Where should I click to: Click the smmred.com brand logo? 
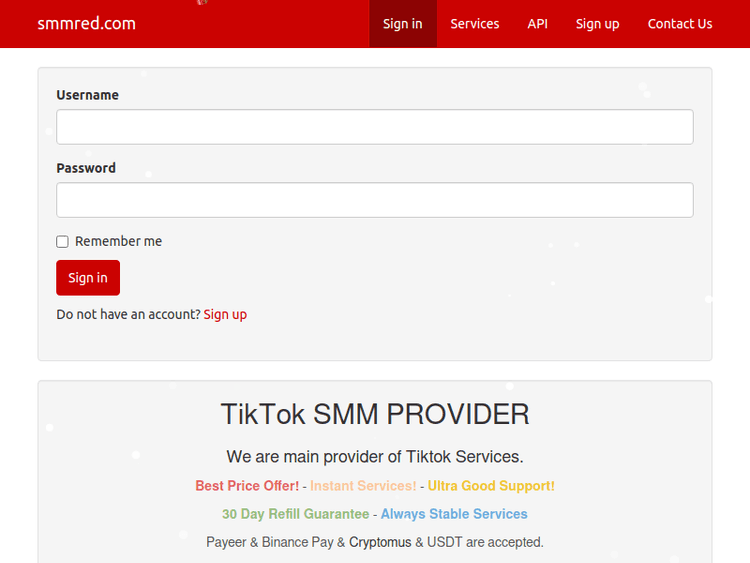[86, 23]
